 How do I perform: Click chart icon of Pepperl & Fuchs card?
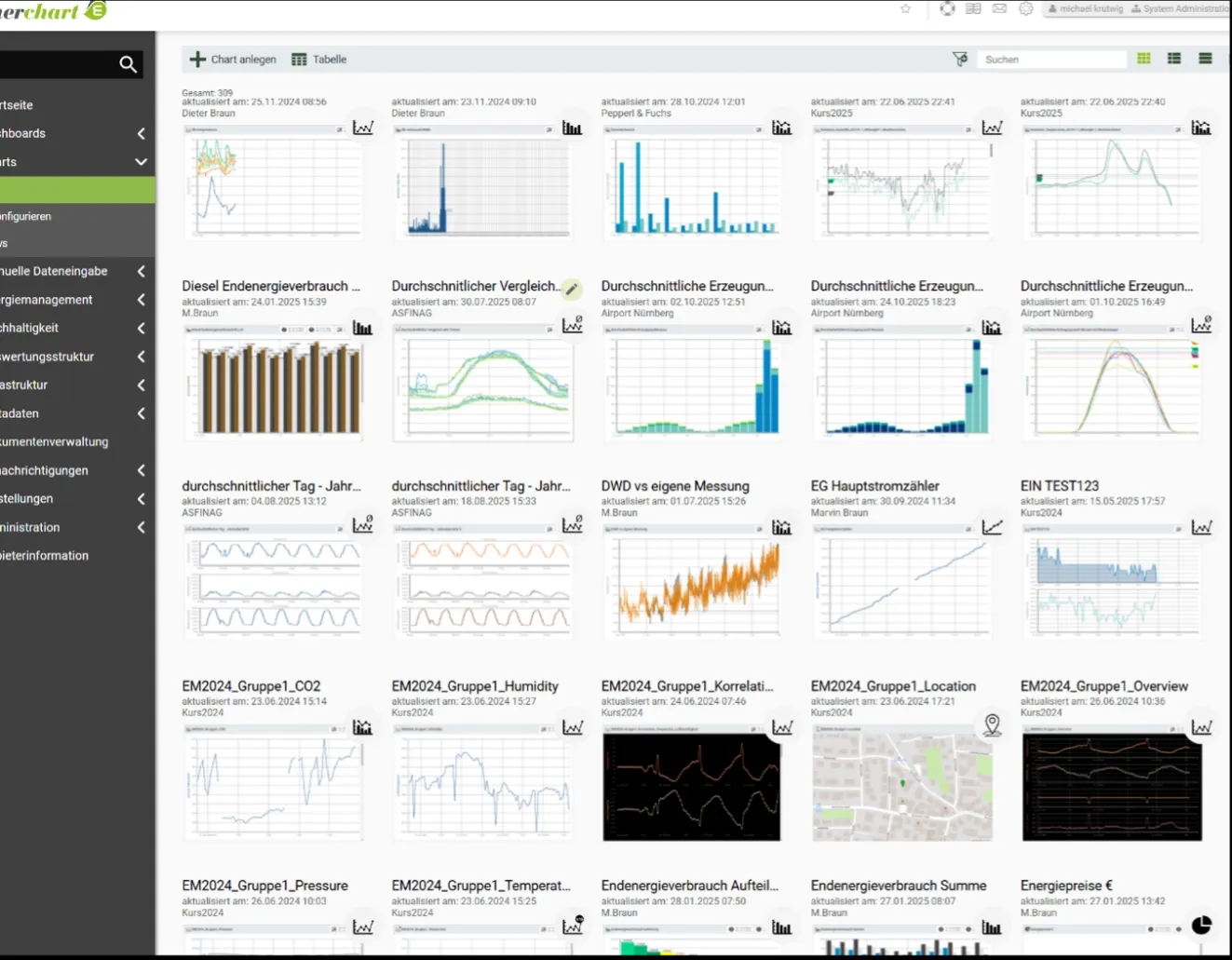click(782, 128)
